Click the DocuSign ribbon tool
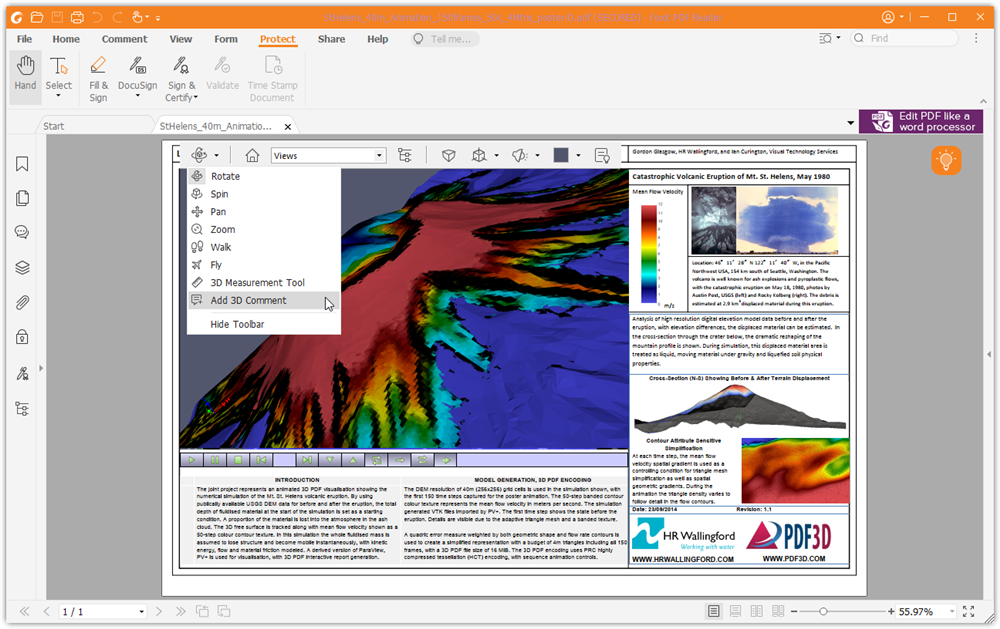The width and height of the screenshot is (1000, 629). click(x=137, y=77)
